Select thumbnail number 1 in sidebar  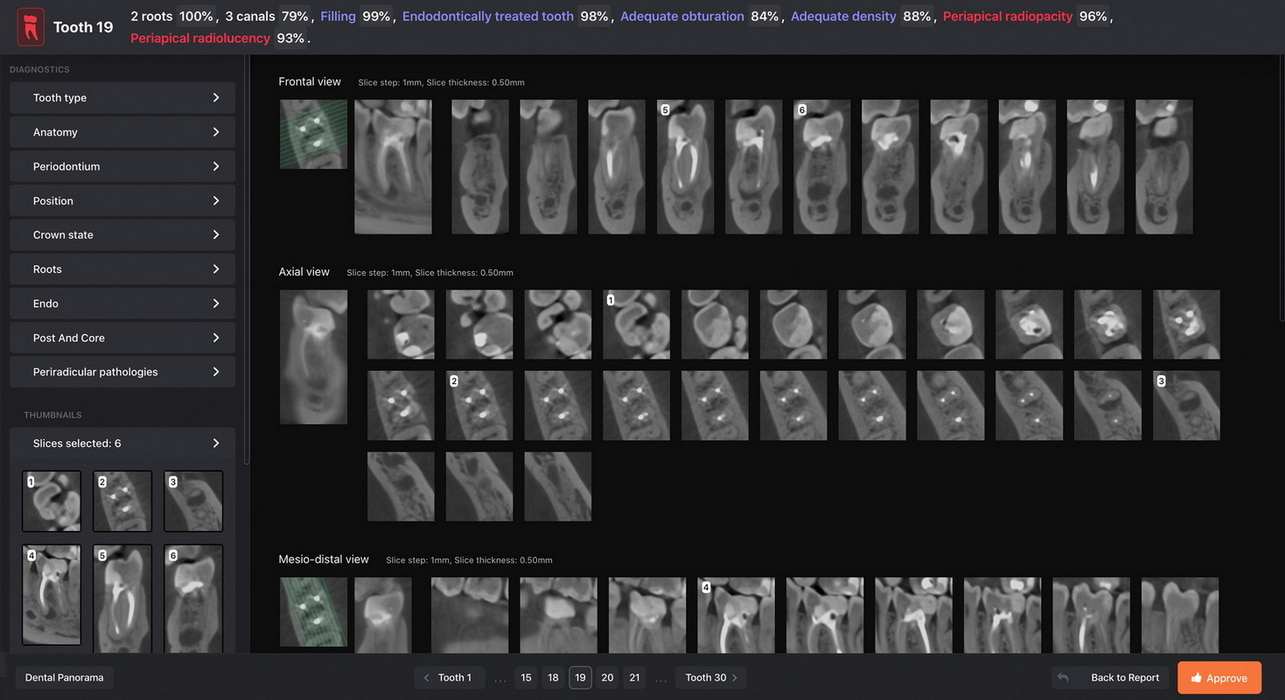coord(51,502)
